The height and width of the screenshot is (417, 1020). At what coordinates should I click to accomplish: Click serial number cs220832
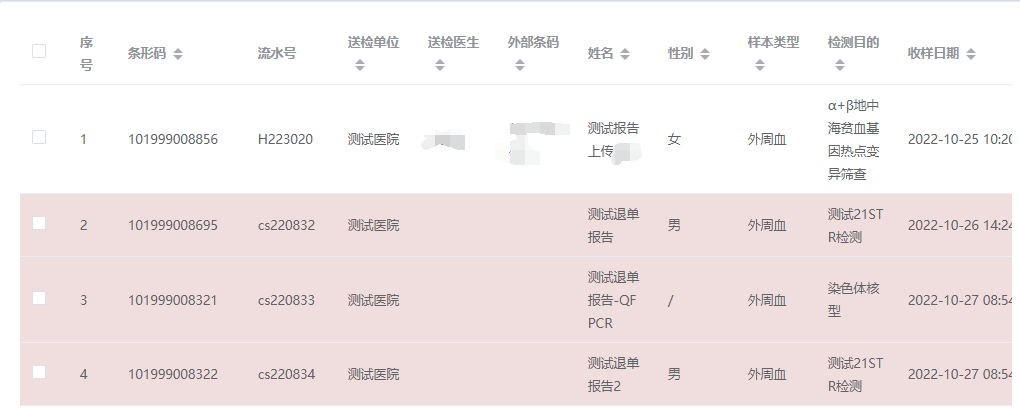(x=286, y=226)
